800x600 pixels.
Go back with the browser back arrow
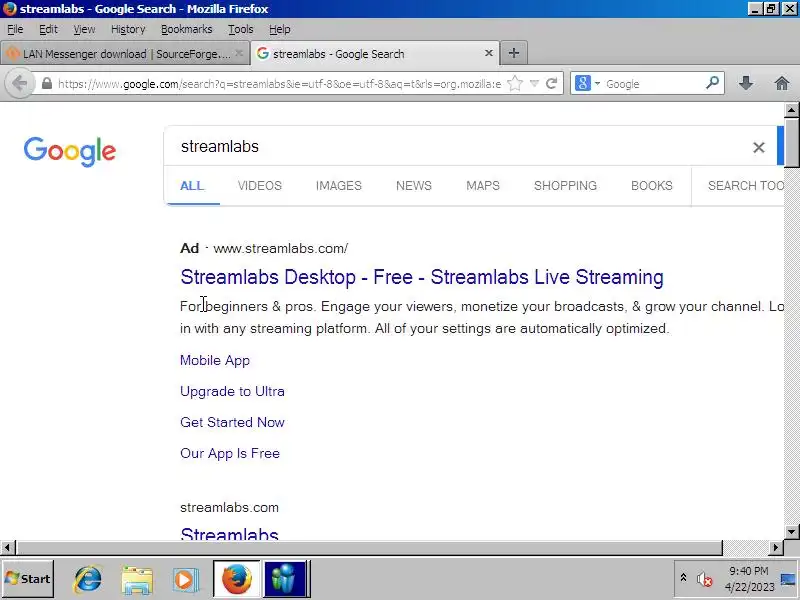click(x=19, y=83)
